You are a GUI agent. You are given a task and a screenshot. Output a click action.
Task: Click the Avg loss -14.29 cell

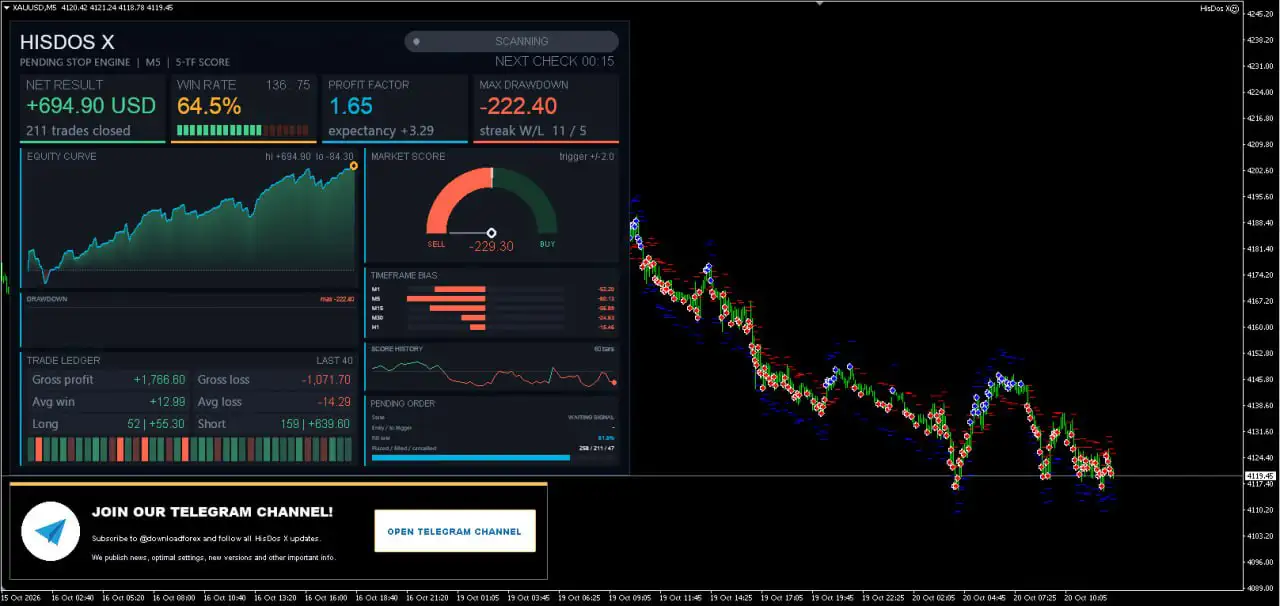274,402
